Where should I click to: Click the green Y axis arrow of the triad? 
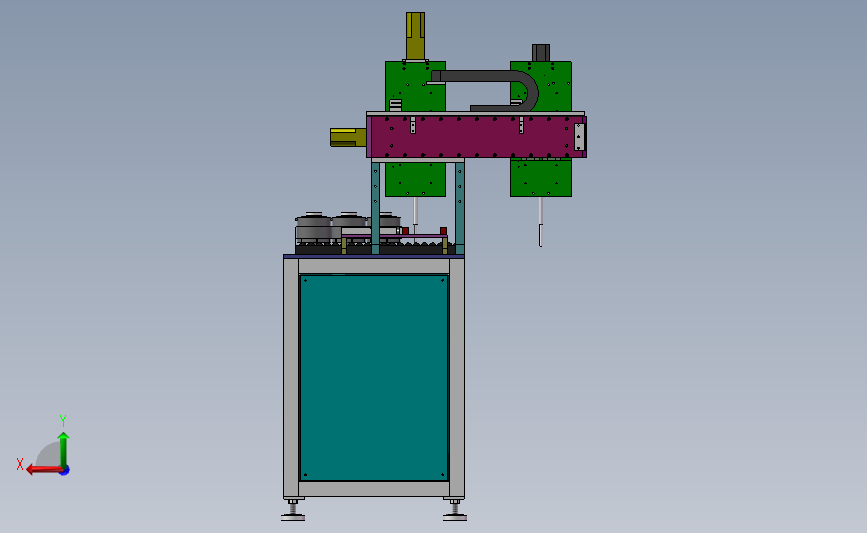pos(64,451)
